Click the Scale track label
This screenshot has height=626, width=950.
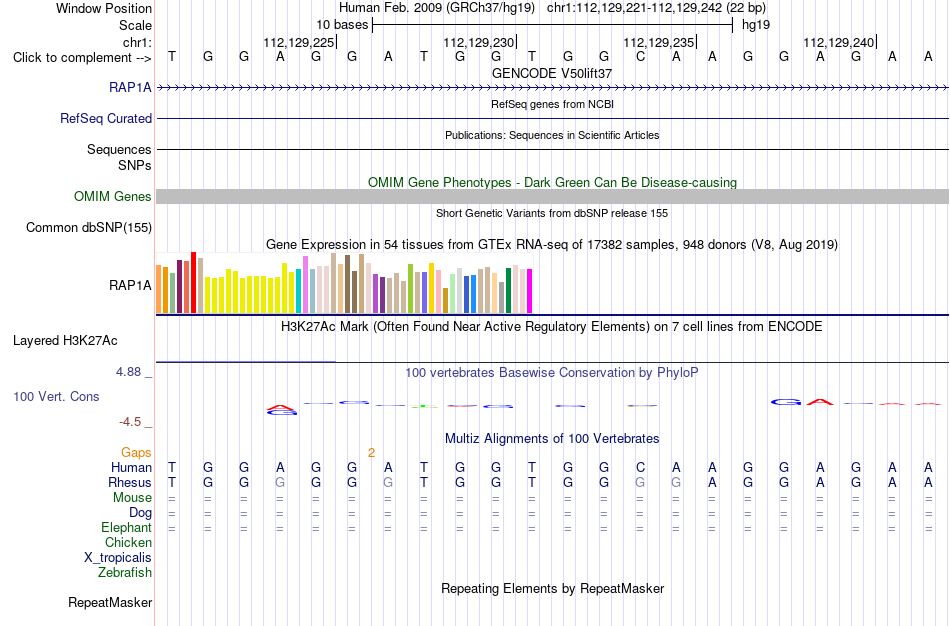(x=135, y=25)
